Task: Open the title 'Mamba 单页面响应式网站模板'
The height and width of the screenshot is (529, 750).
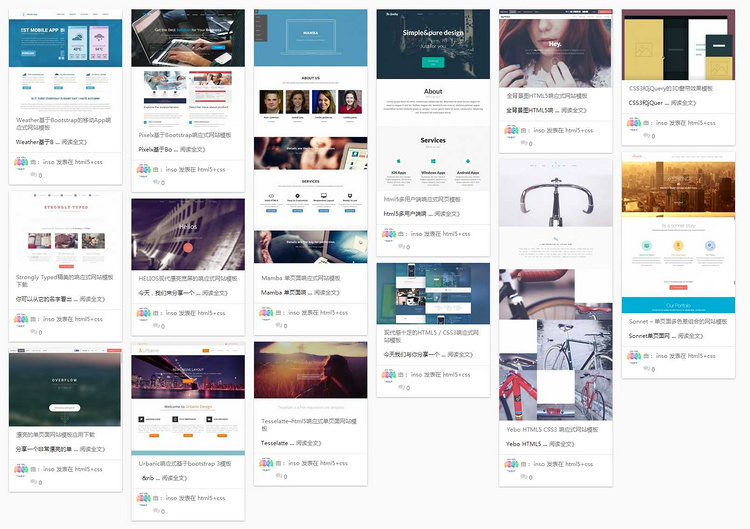Action: coord(301,278)
